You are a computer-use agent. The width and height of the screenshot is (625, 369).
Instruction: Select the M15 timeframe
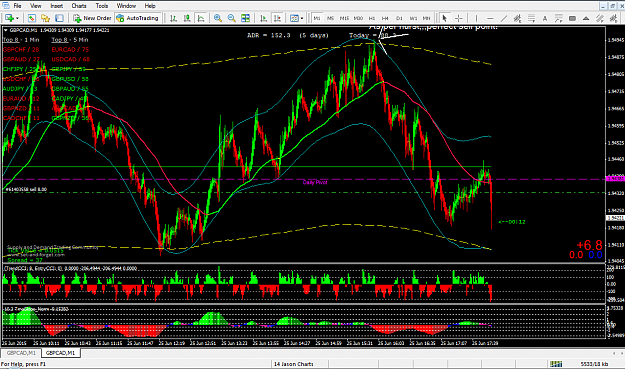pos(344,18)
